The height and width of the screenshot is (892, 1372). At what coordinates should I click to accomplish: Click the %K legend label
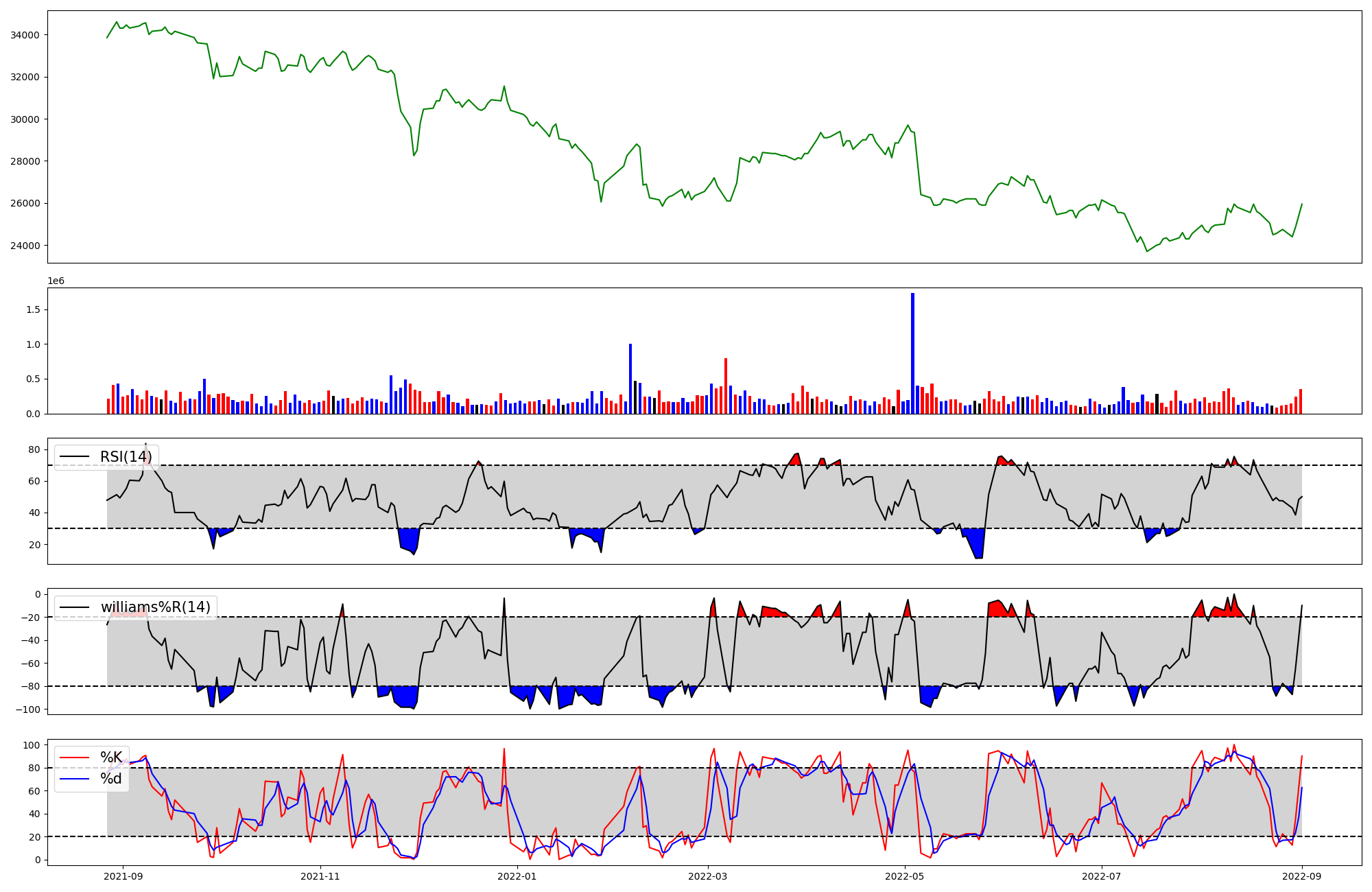pos(111,758)
